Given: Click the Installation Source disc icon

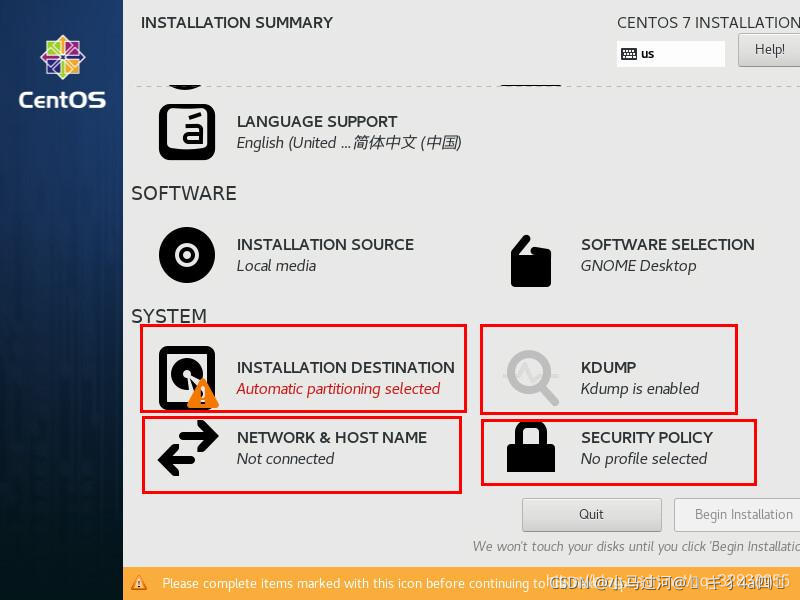Looking at the screenshot, I should [187, 255].
